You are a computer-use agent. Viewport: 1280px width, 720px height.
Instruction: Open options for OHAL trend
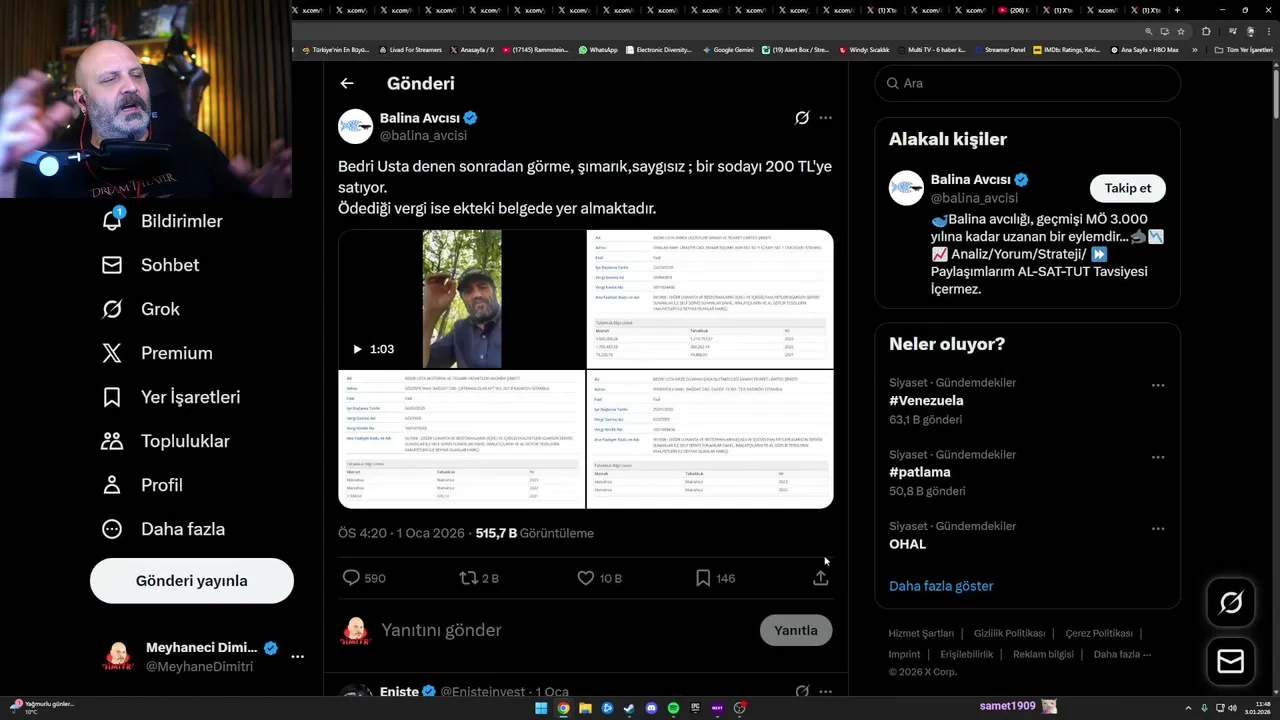pos(1157,528)
